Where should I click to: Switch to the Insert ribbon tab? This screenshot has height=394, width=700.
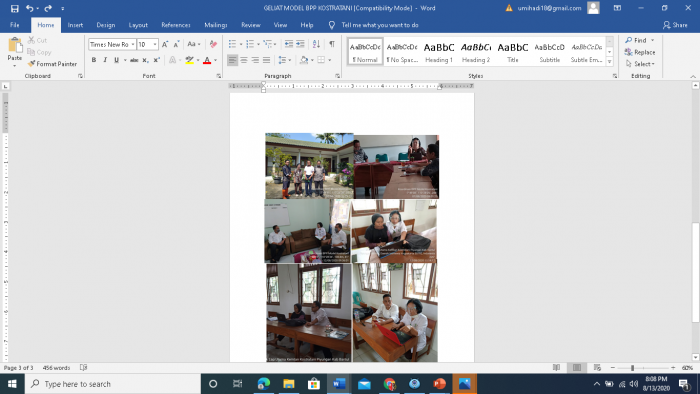[75, 25]
